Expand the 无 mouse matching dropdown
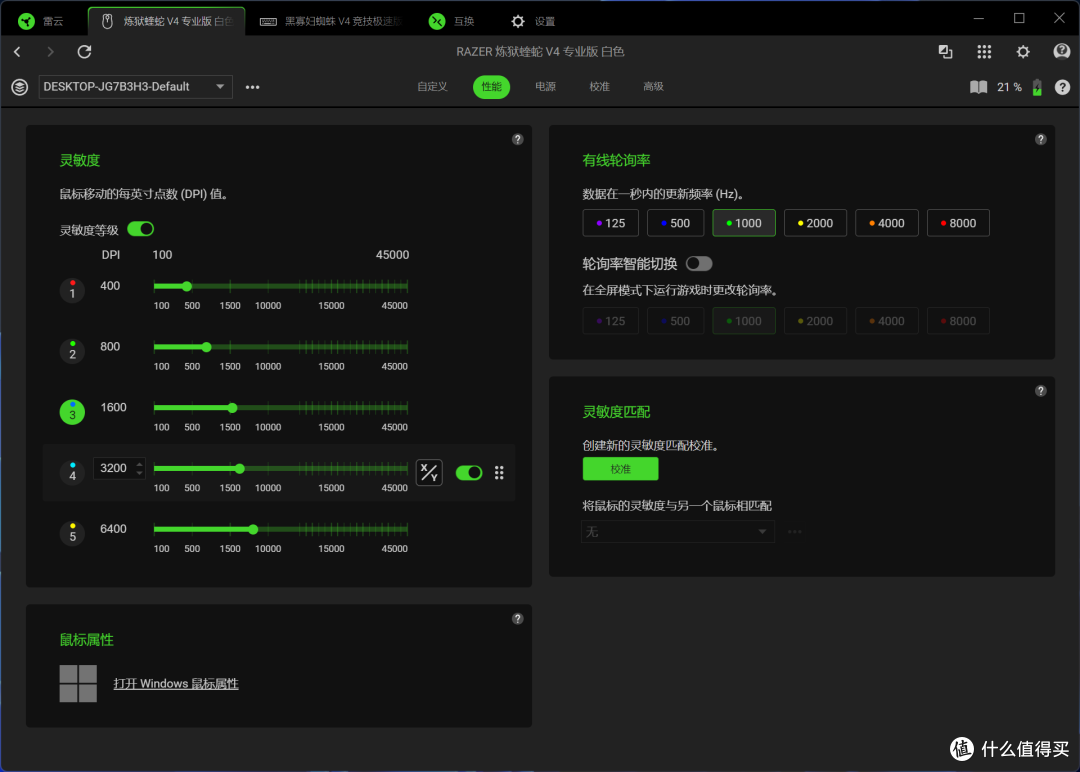 (678, 532)
